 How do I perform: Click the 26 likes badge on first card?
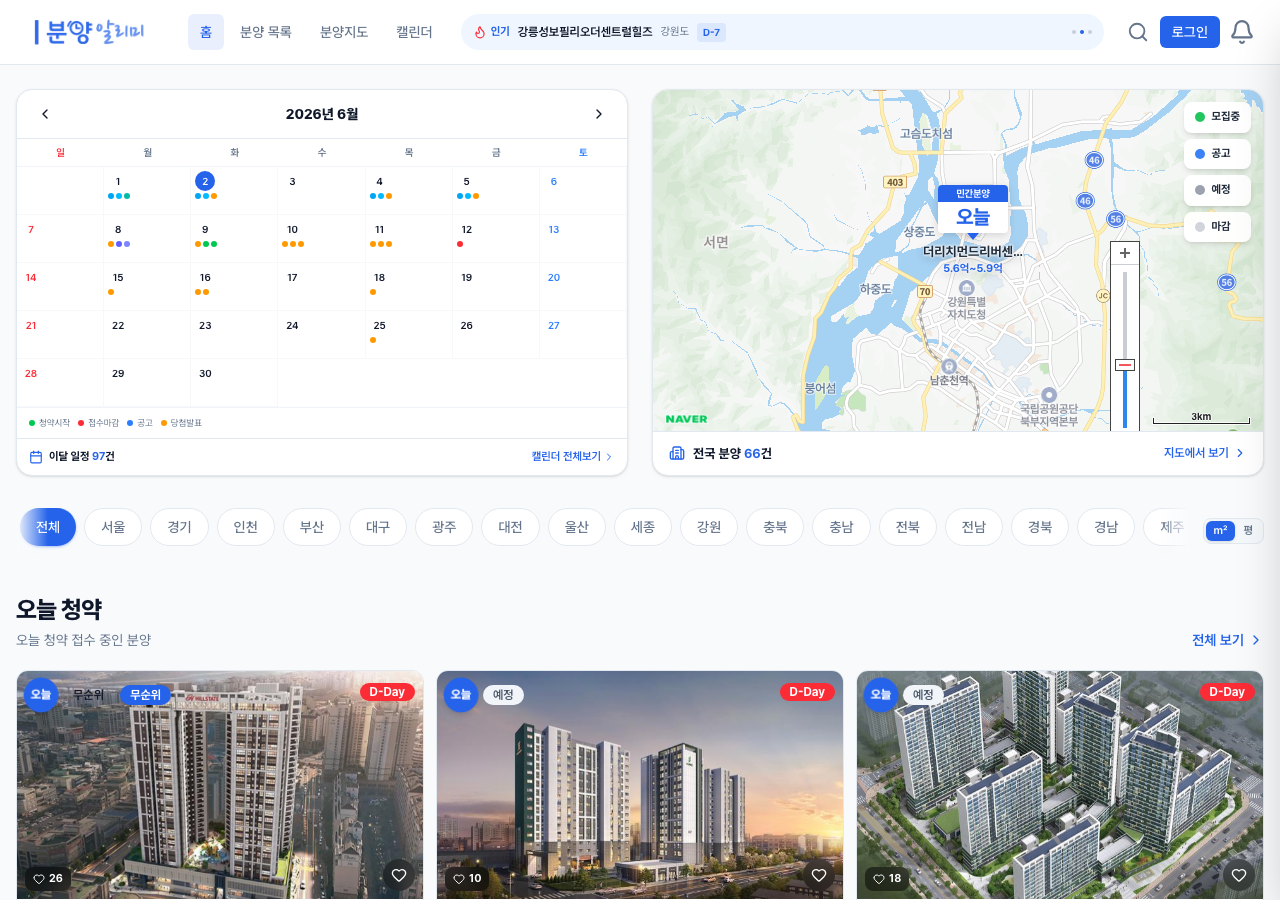coord(48,879)
